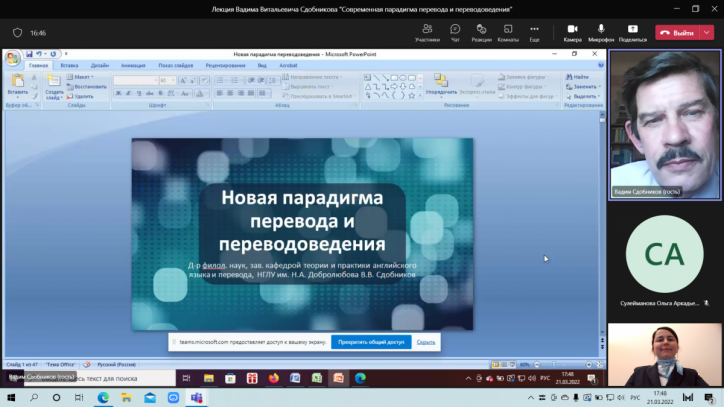Viewport: 724px width, 407px height.
Task: Open the font size combo box
Action: [x=167, y=80]
